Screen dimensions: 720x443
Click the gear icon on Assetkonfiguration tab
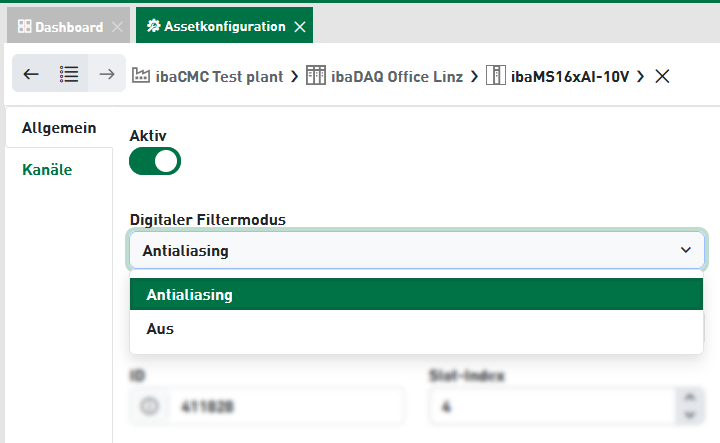(x=153, y=26)
